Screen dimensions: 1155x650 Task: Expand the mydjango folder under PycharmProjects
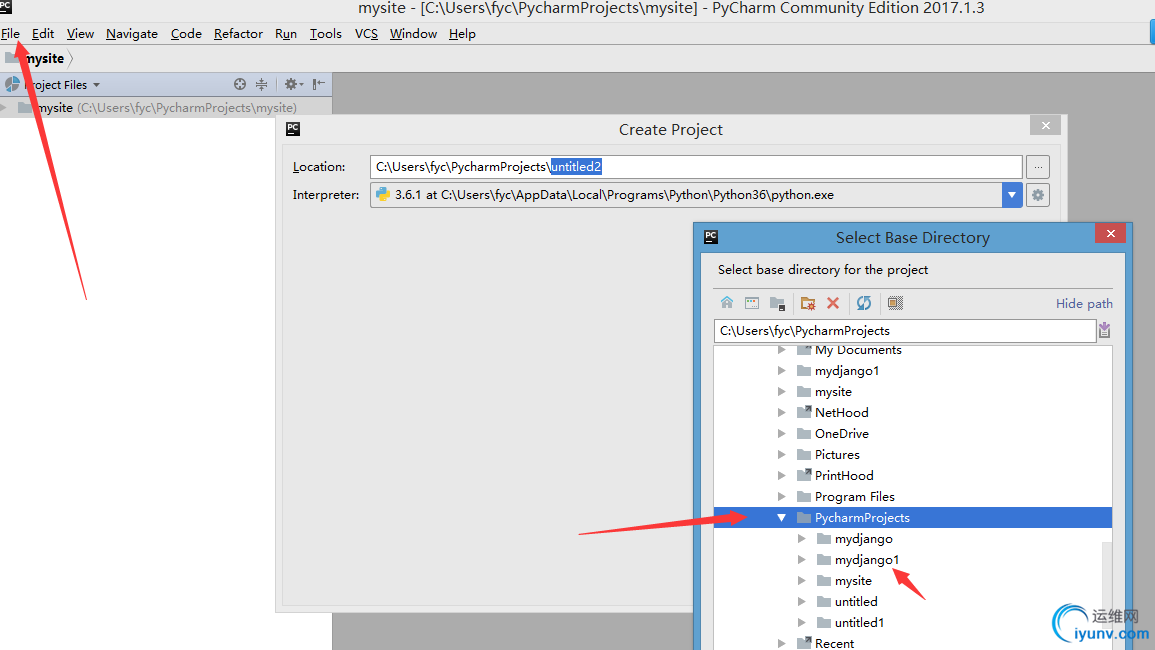click(801, 539)
